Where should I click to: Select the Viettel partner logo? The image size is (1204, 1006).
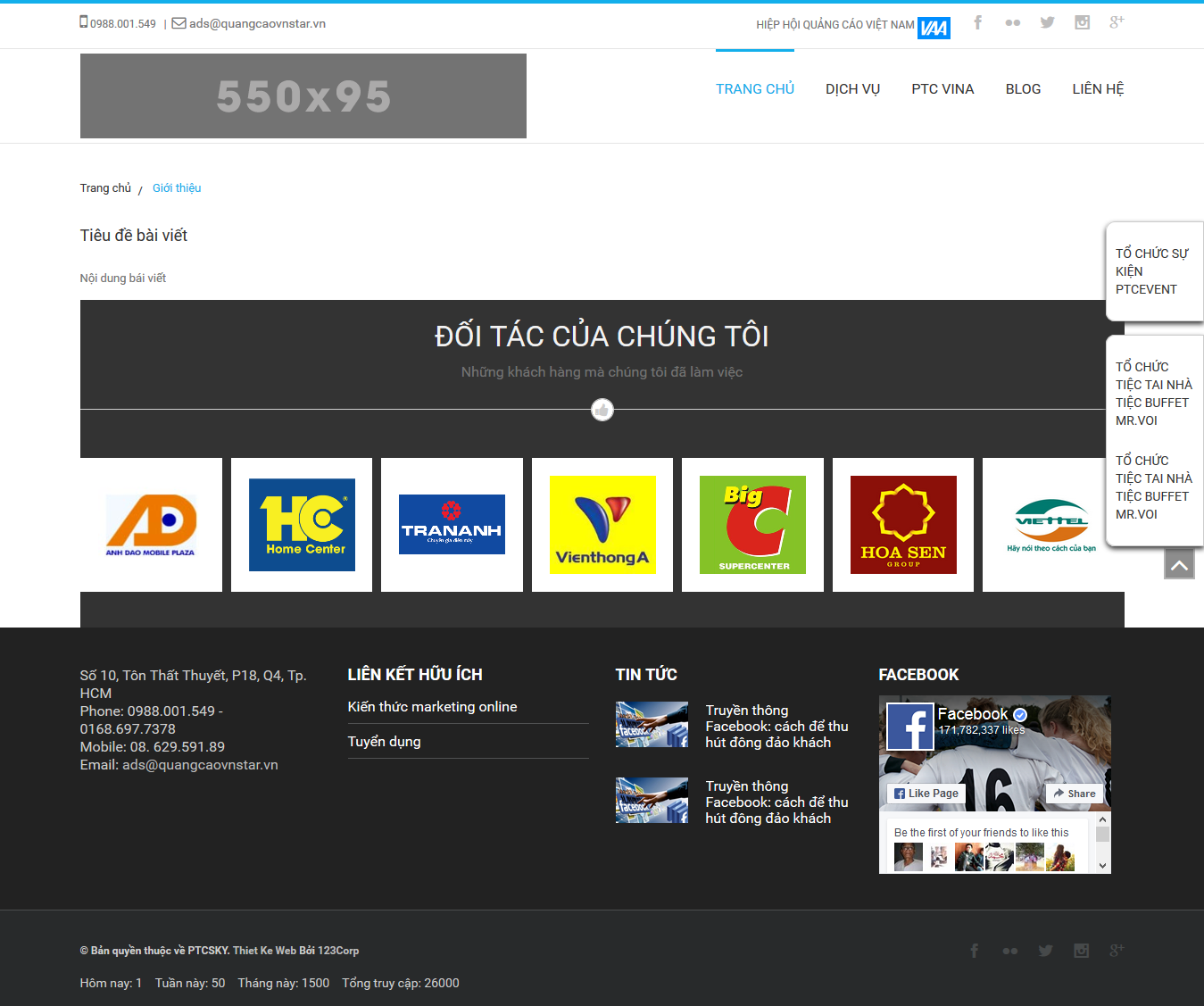click(x=1051, y=525)
